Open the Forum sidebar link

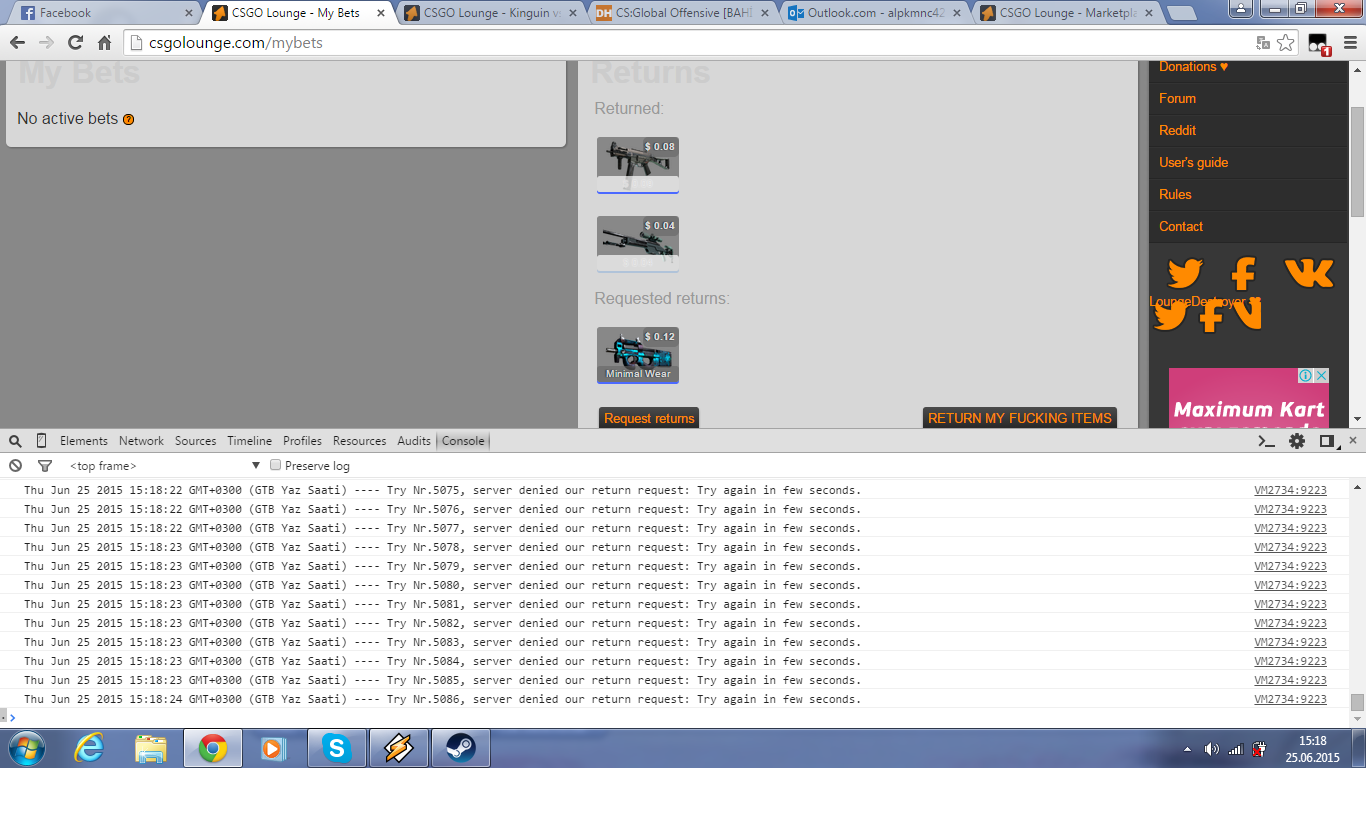1177,98
